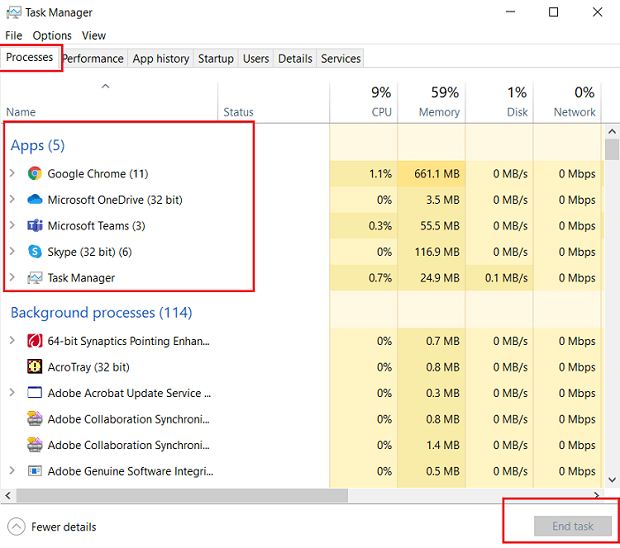
Task: Click the horizontal scrollbar thumb
Action: [x=182, y=495]
